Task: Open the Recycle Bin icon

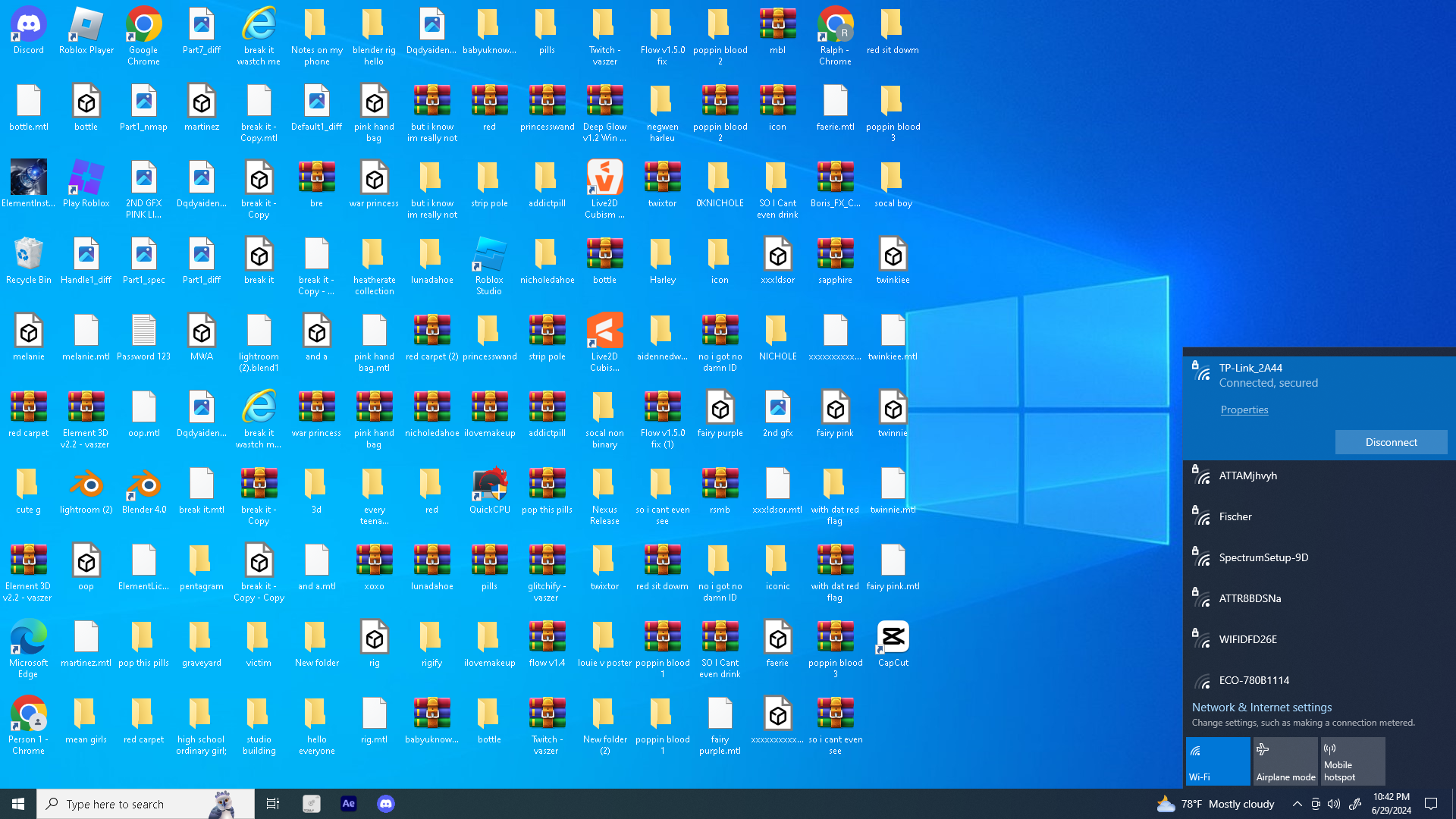Action: 29,262
